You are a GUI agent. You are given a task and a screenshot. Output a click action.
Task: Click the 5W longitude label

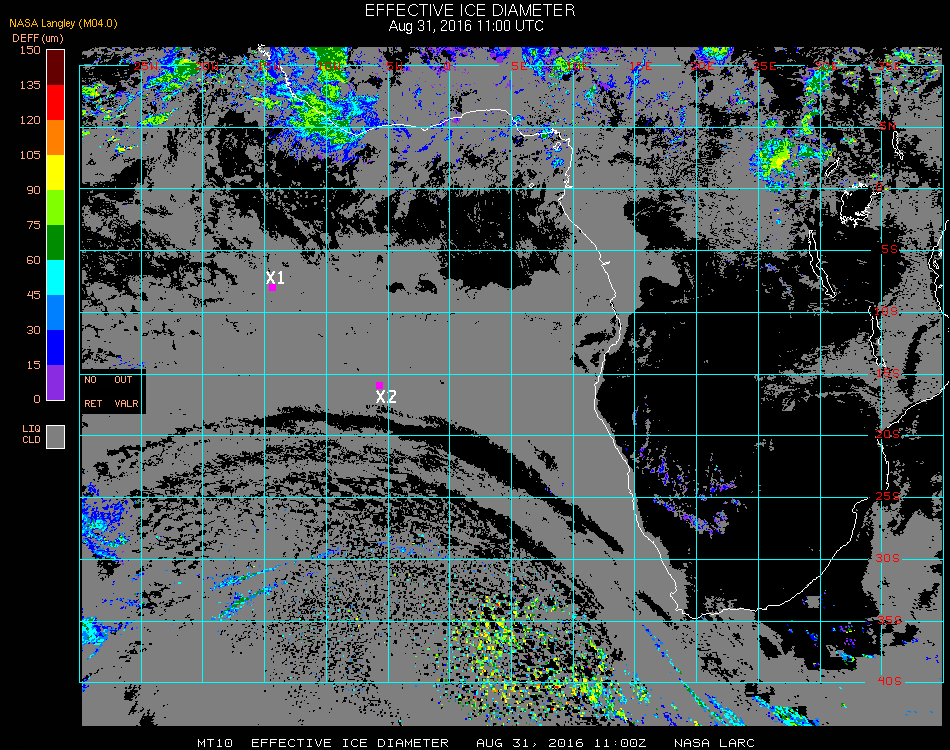tap(395, 66)
